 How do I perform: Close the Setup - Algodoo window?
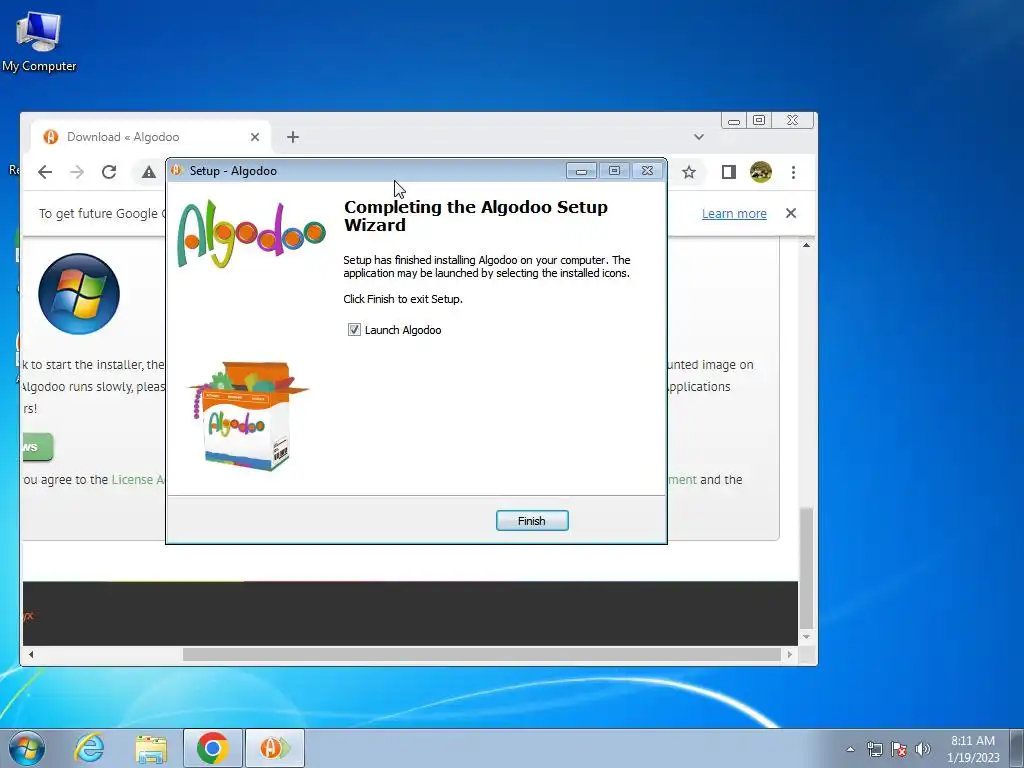tap(647, 171)
